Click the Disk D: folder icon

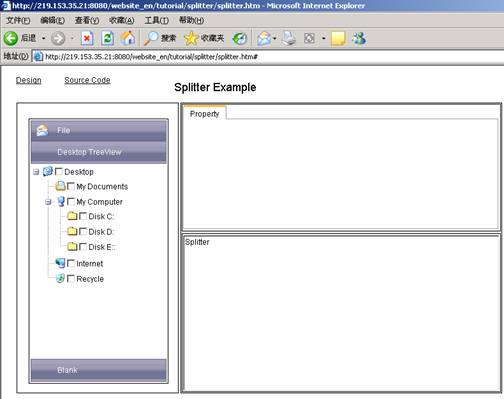72,231
